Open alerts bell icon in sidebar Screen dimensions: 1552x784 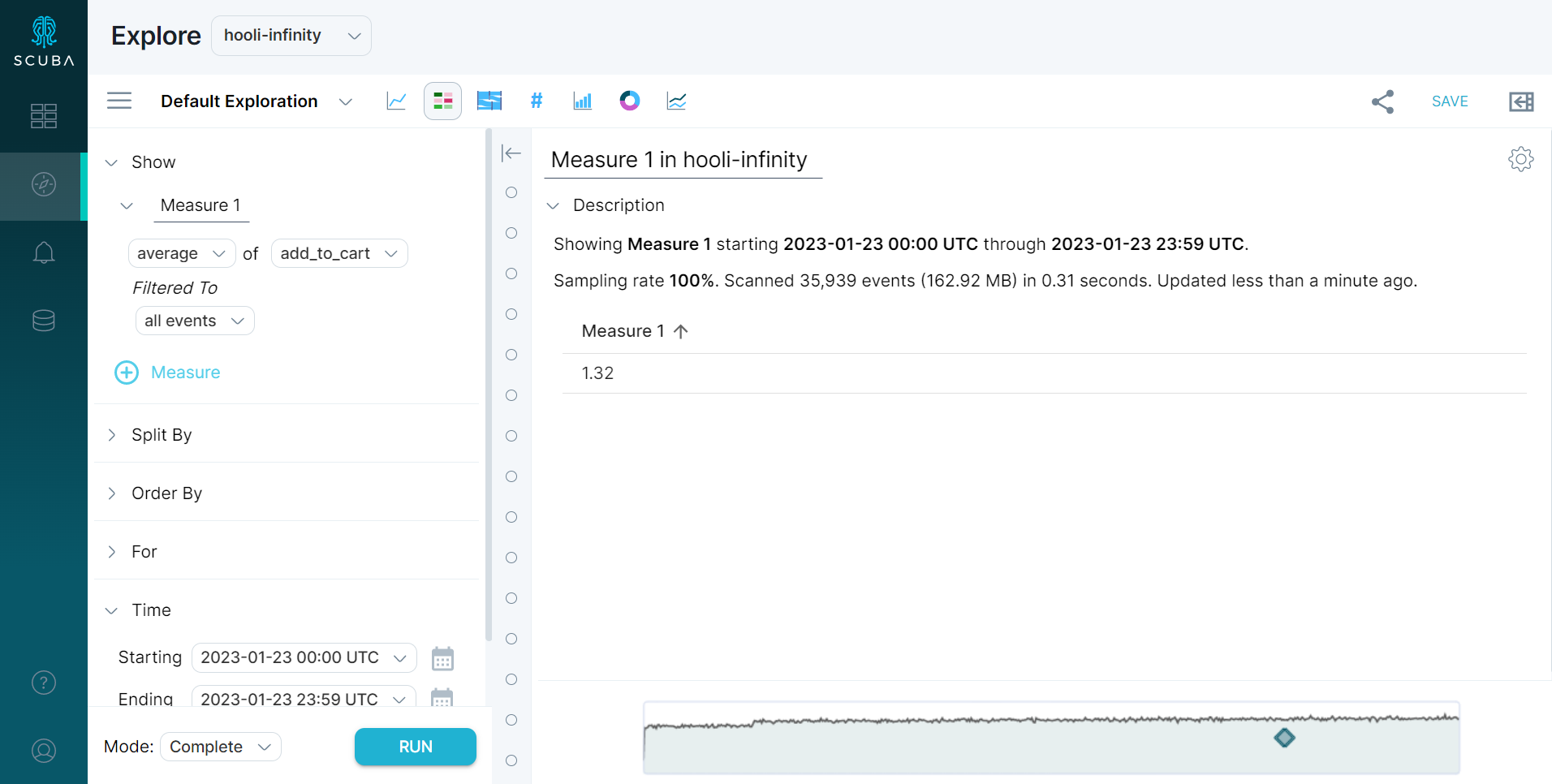(x=44, y=252)
